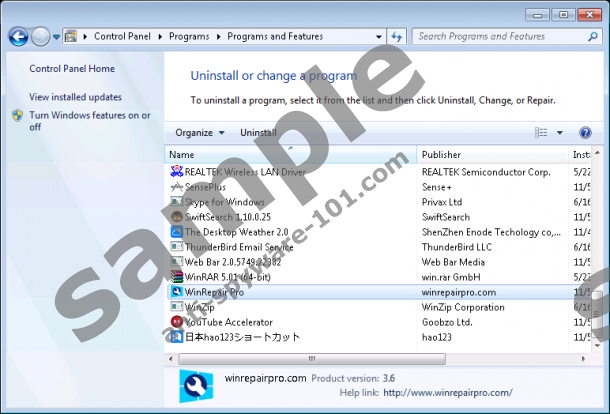Screen dimensions: 610x414
Task: Open the View installed updates link
Action: (75, 97)
